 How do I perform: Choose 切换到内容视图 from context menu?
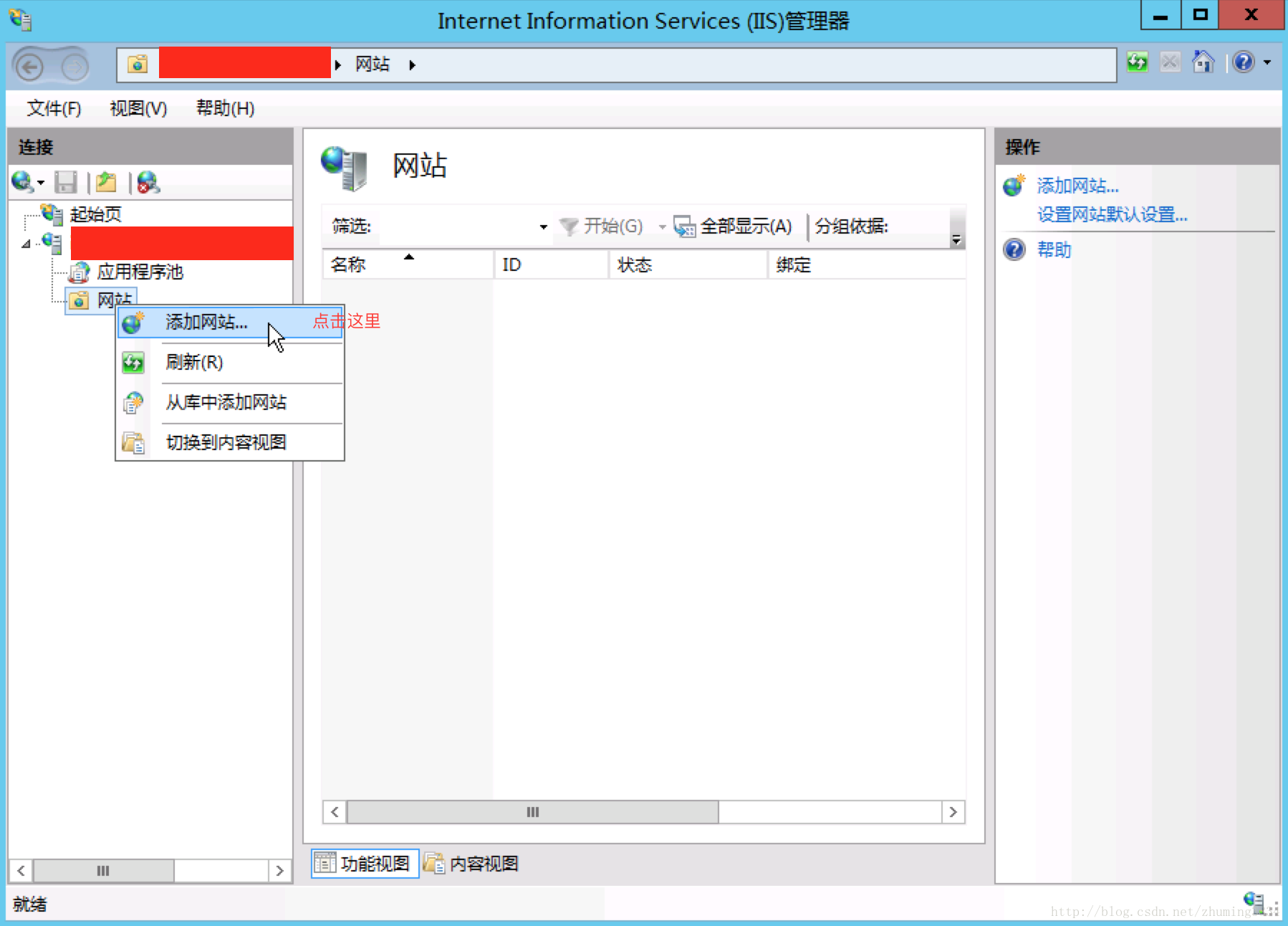tap(230, 443)
